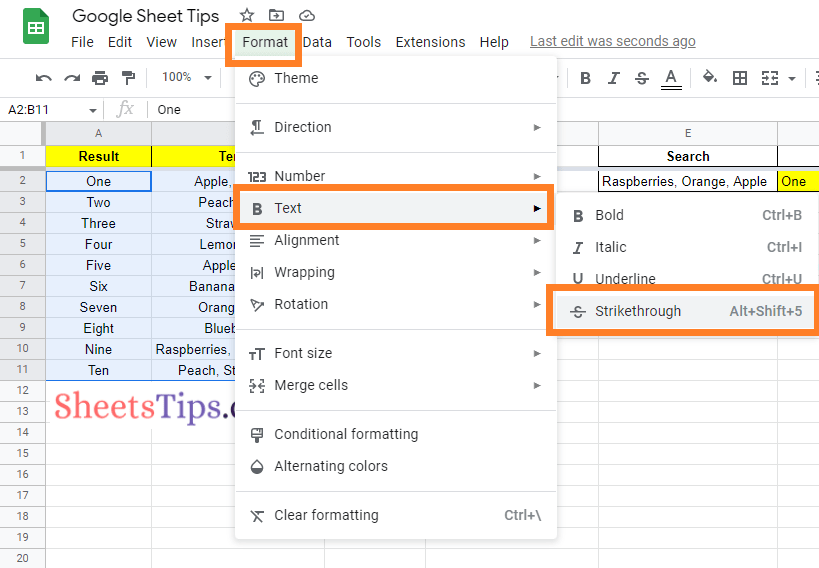Open the Extensions menu
This screenshot has width=819, height=568.
[x=430, y=42]
